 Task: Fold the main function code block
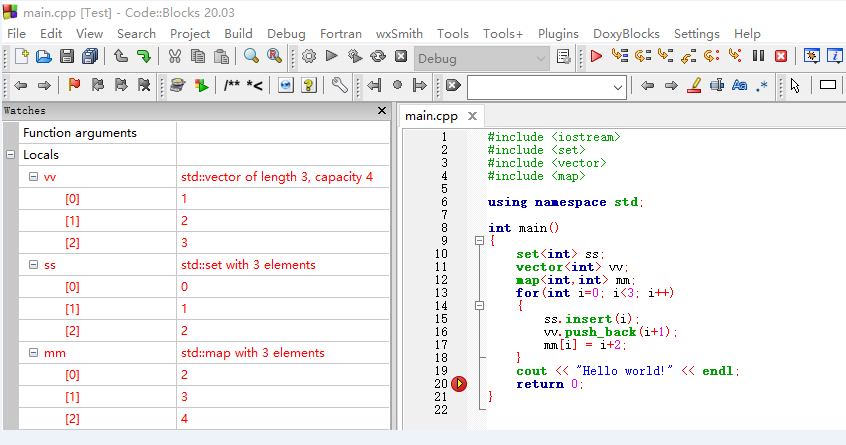[x=479, y=241]
